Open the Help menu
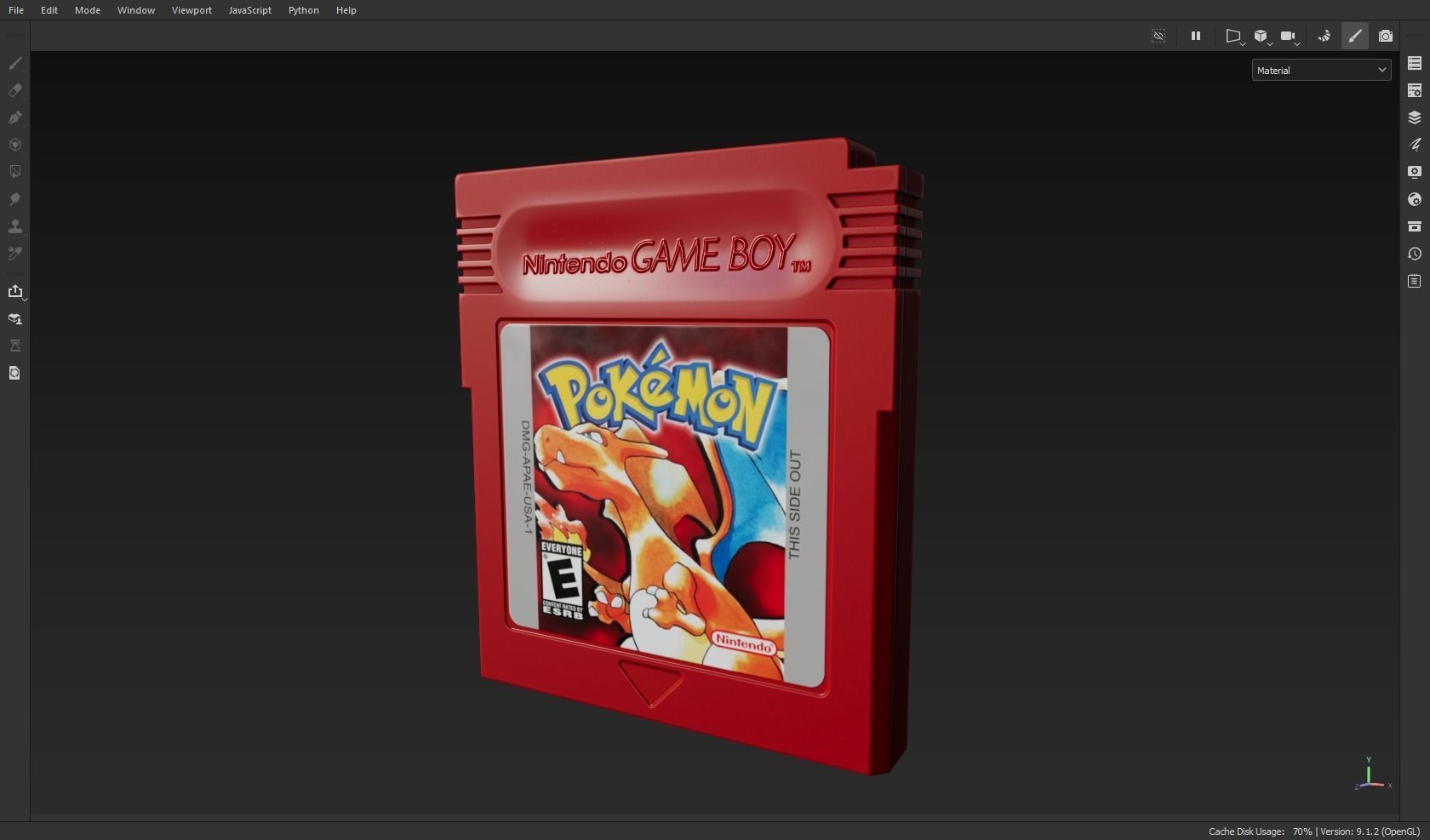This screenshot has width=1430, height=840. pyautogui.click(x=346, y=10)
